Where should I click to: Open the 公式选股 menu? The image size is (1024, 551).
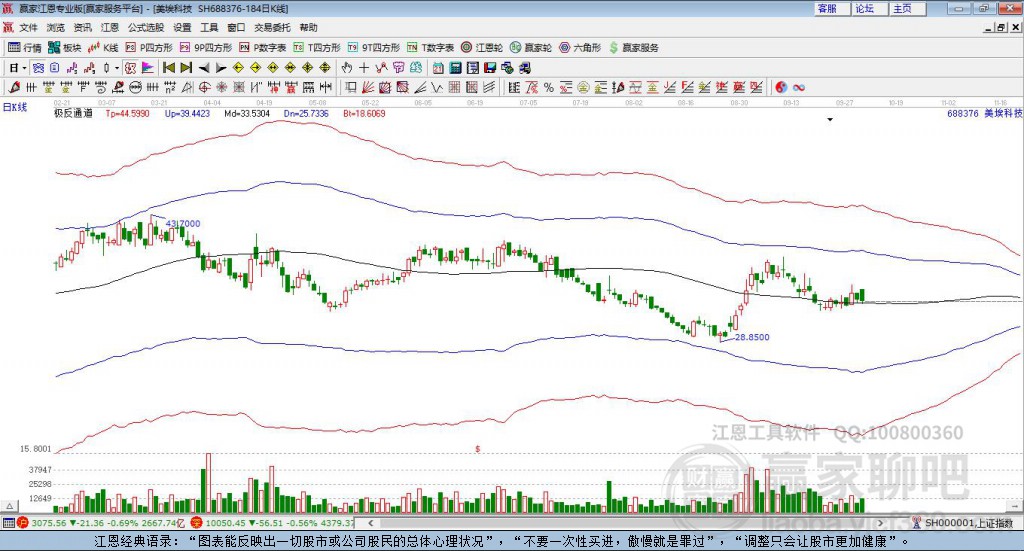[146, 27]
